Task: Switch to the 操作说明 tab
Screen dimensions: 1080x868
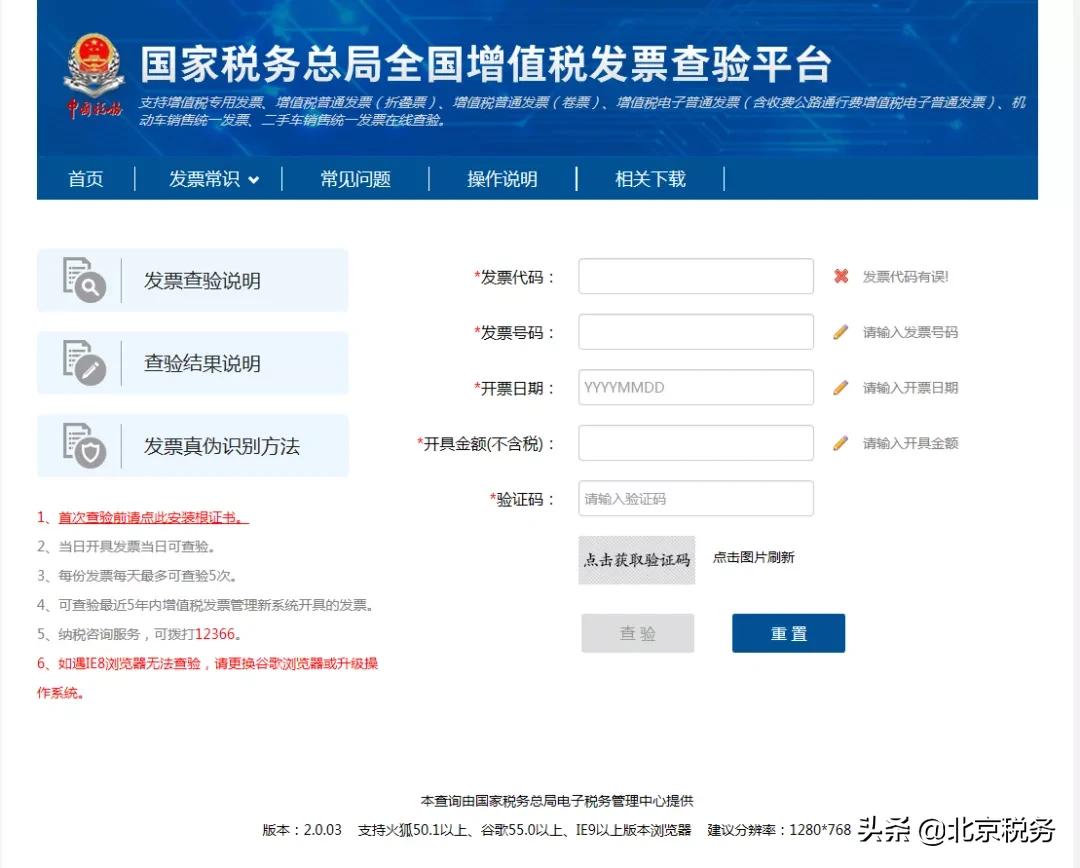Action: point(503,179)
